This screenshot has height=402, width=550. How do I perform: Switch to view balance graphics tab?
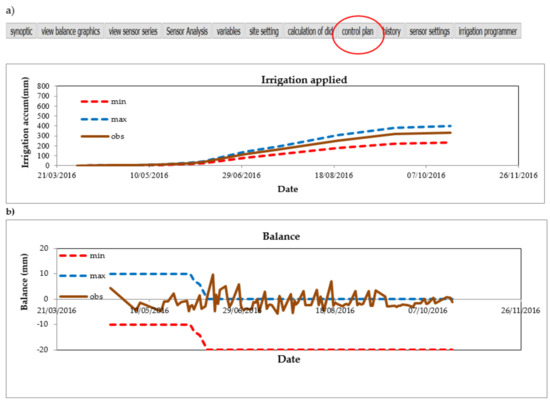click(71, 31)
